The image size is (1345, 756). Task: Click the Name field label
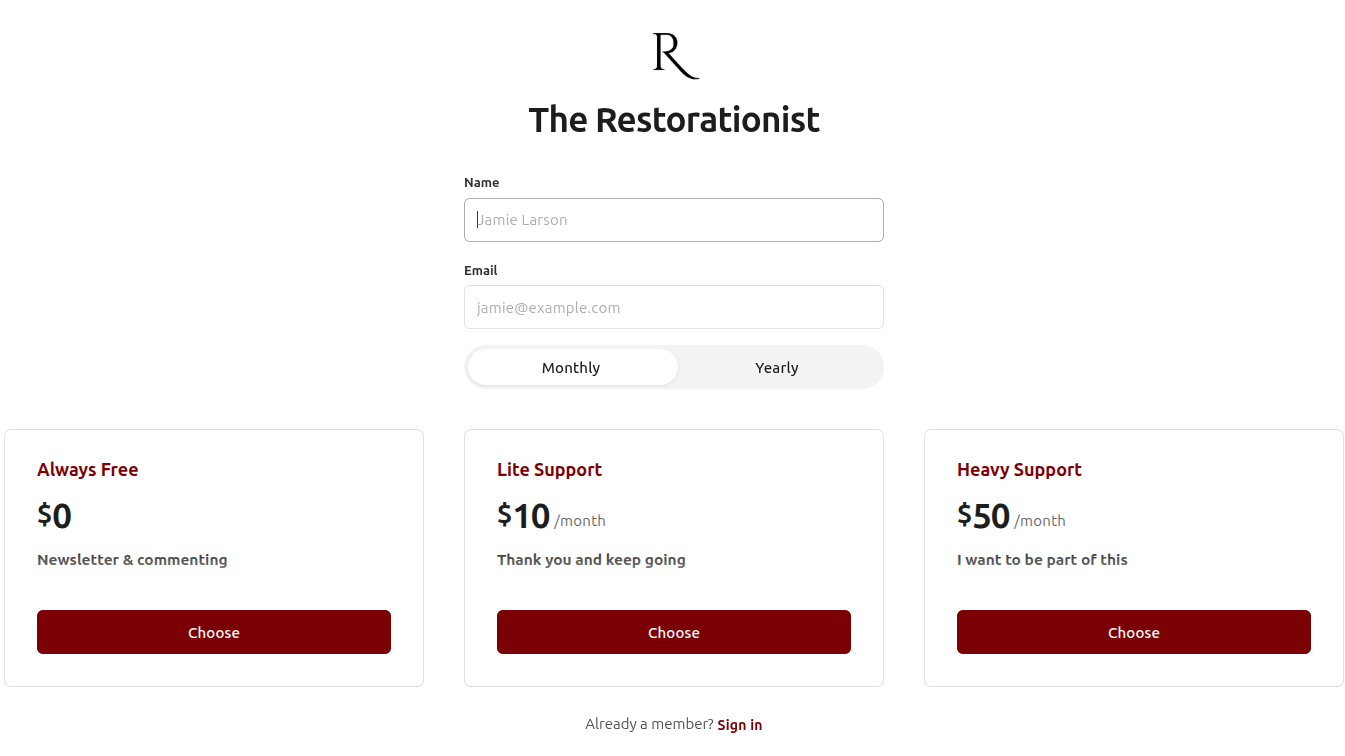click(481, 183)
